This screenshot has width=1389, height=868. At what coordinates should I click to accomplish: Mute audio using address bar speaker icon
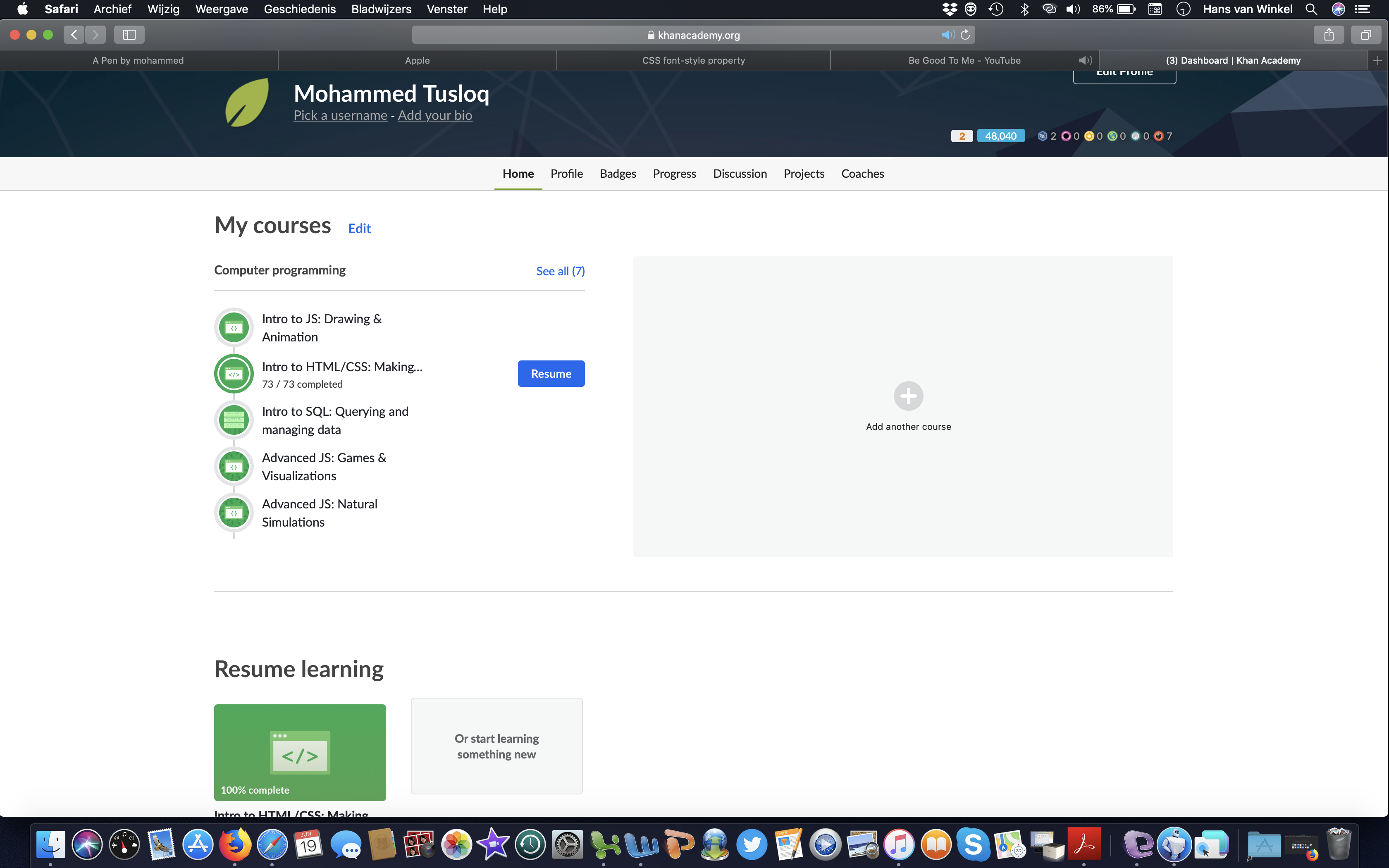[947, 35]
